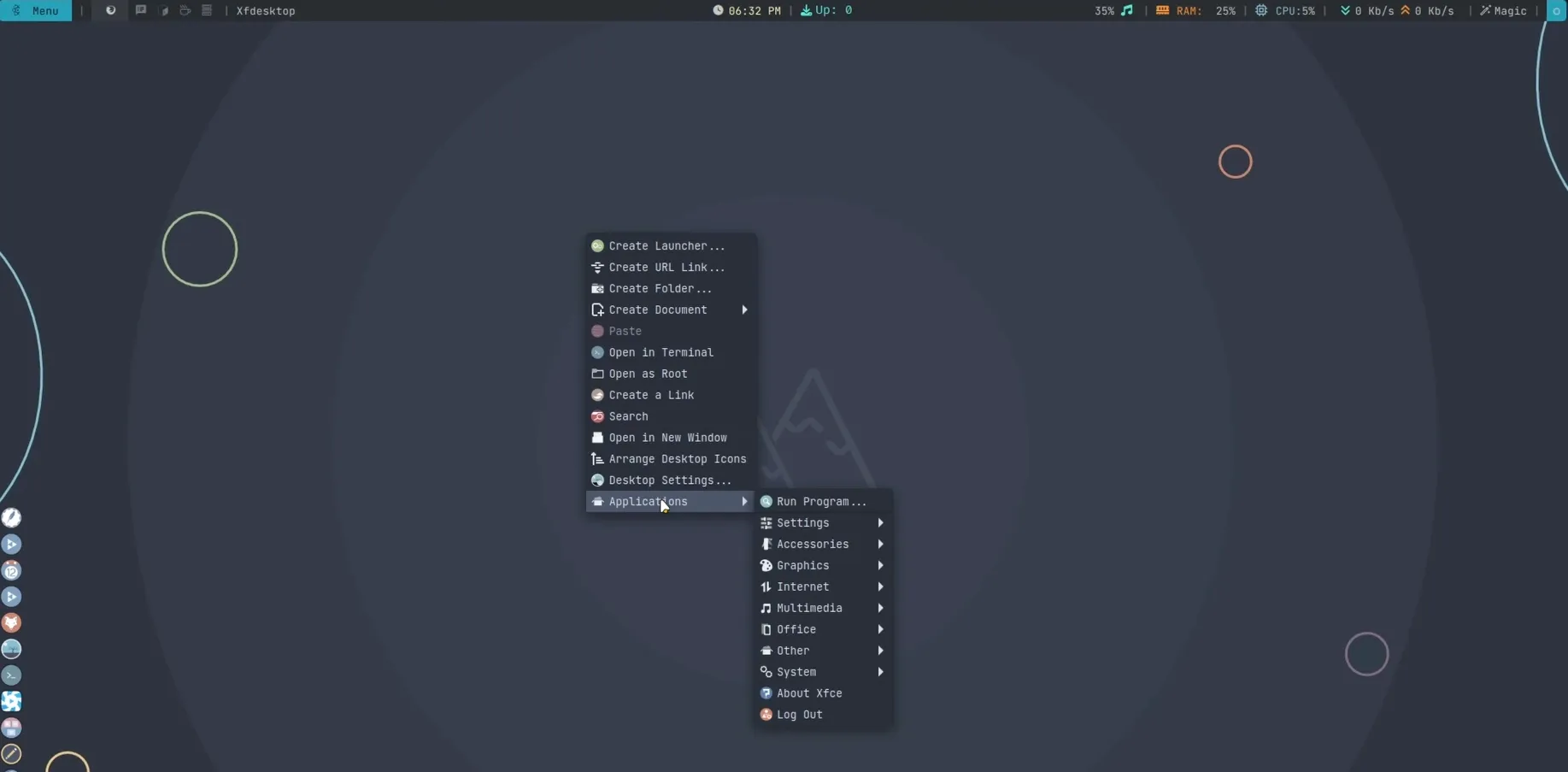Click the download speed indicator
The image size is (1568, 772).
click(1366, 10)
